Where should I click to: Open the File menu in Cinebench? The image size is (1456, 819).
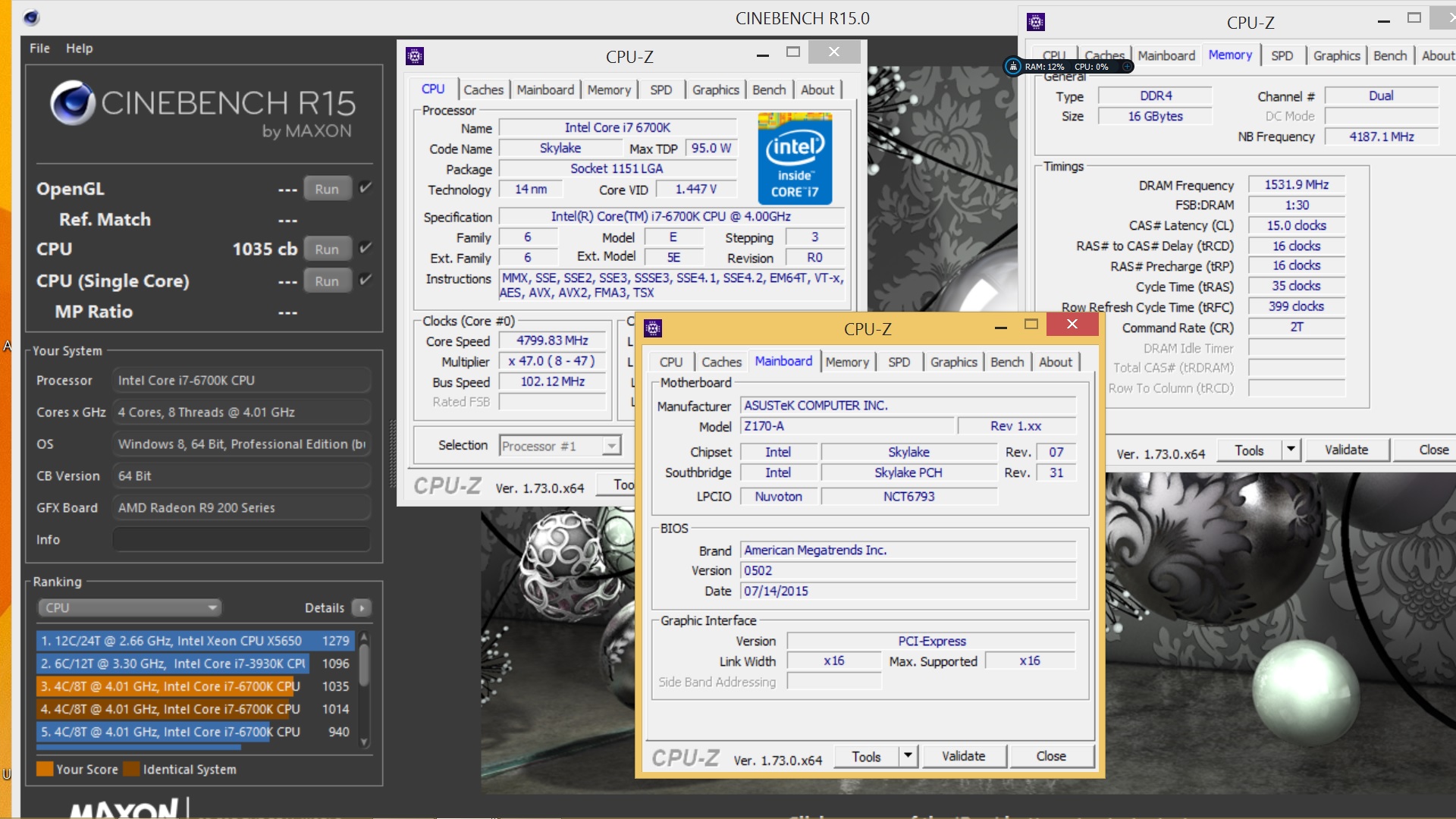pos(39,49)
